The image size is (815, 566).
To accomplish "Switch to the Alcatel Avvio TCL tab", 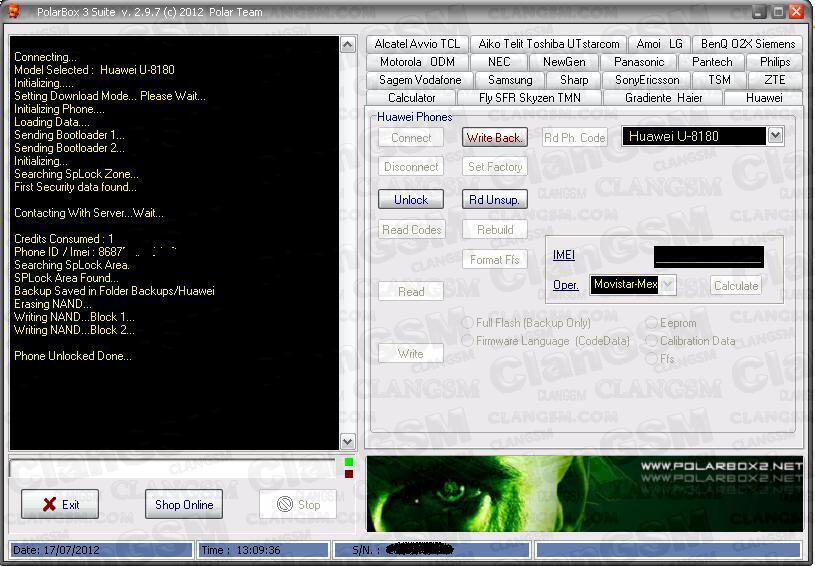I will [x=417, y=44].
